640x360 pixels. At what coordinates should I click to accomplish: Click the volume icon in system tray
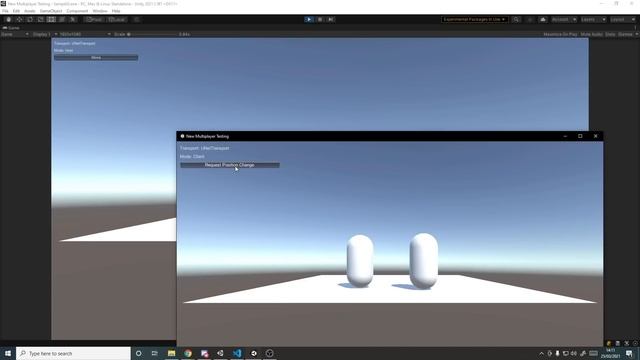click(x=574, y=353)
